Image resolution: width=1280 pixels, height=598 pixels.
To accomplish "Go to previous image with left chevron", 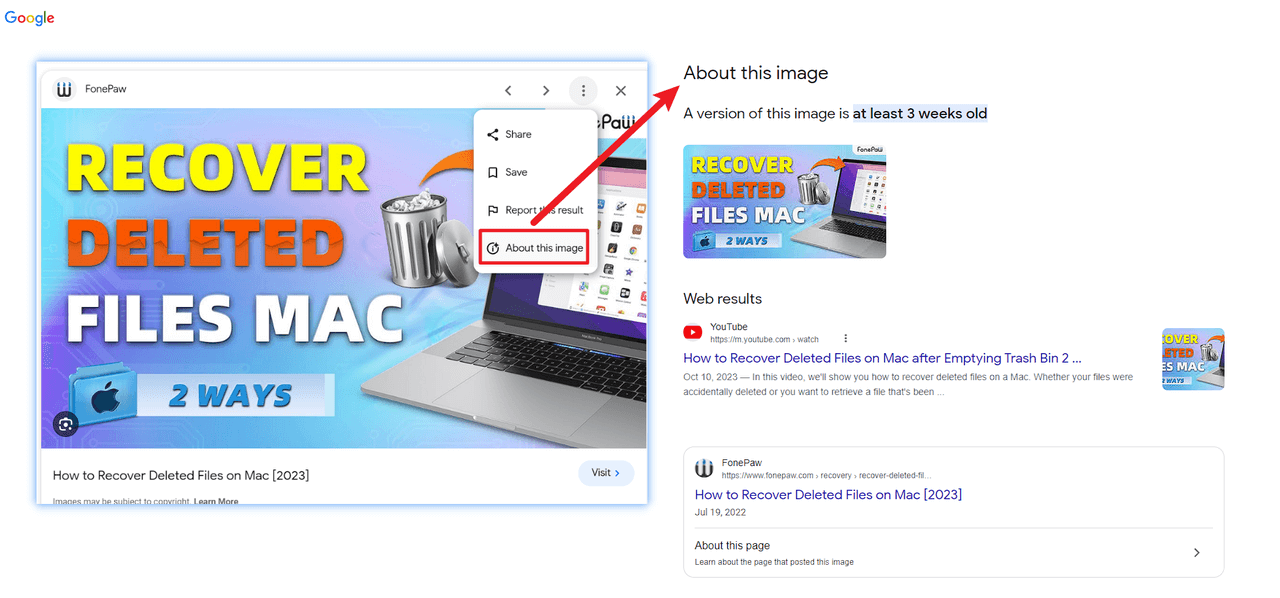I will point(508,90).
